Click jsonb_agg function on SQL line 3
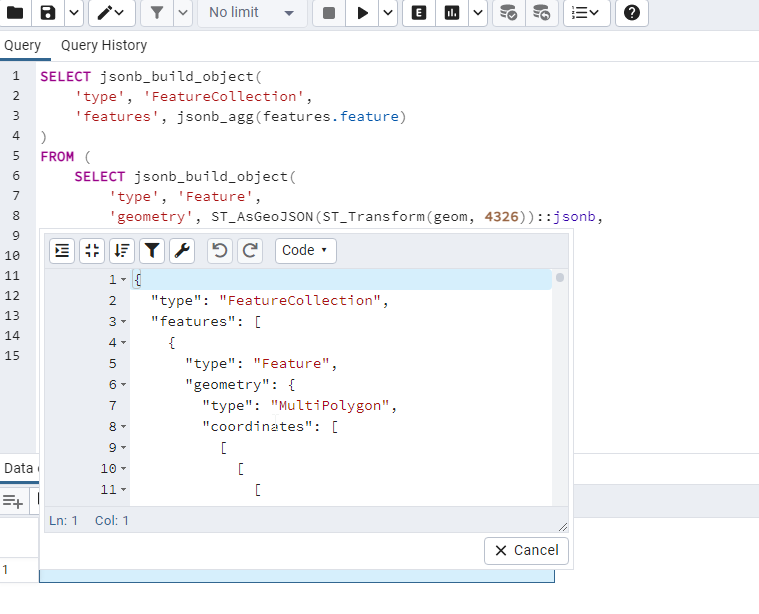 point(215,117)
